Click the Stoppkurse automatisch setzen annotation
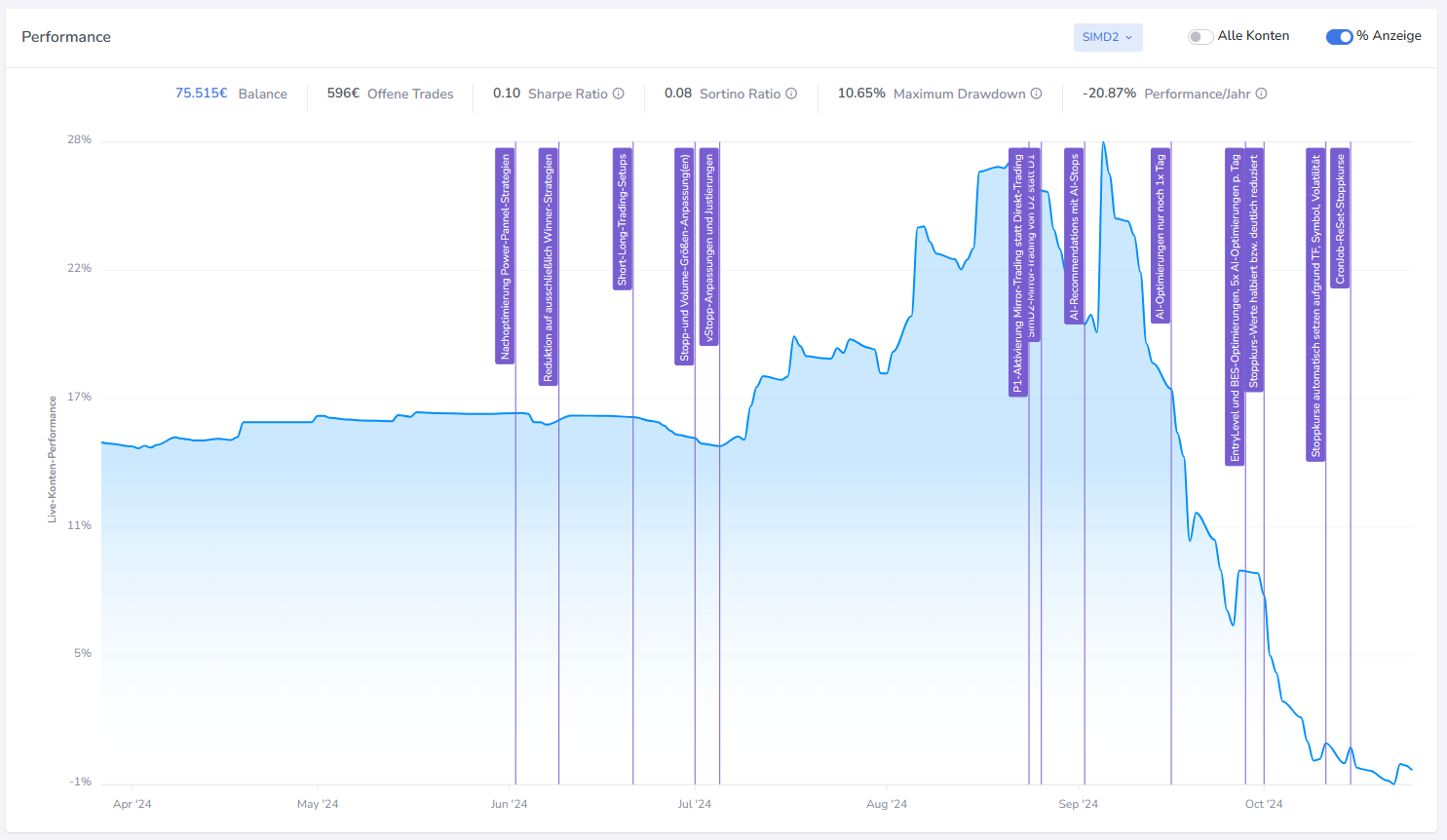Screen dimensions: 1447x840 tap(1315, 305)
